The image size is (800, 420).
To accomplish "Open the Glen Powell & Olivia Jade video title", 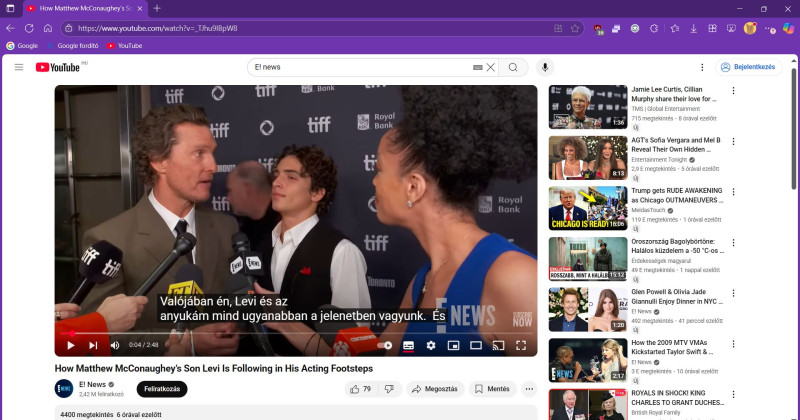I will coord(677,297).
